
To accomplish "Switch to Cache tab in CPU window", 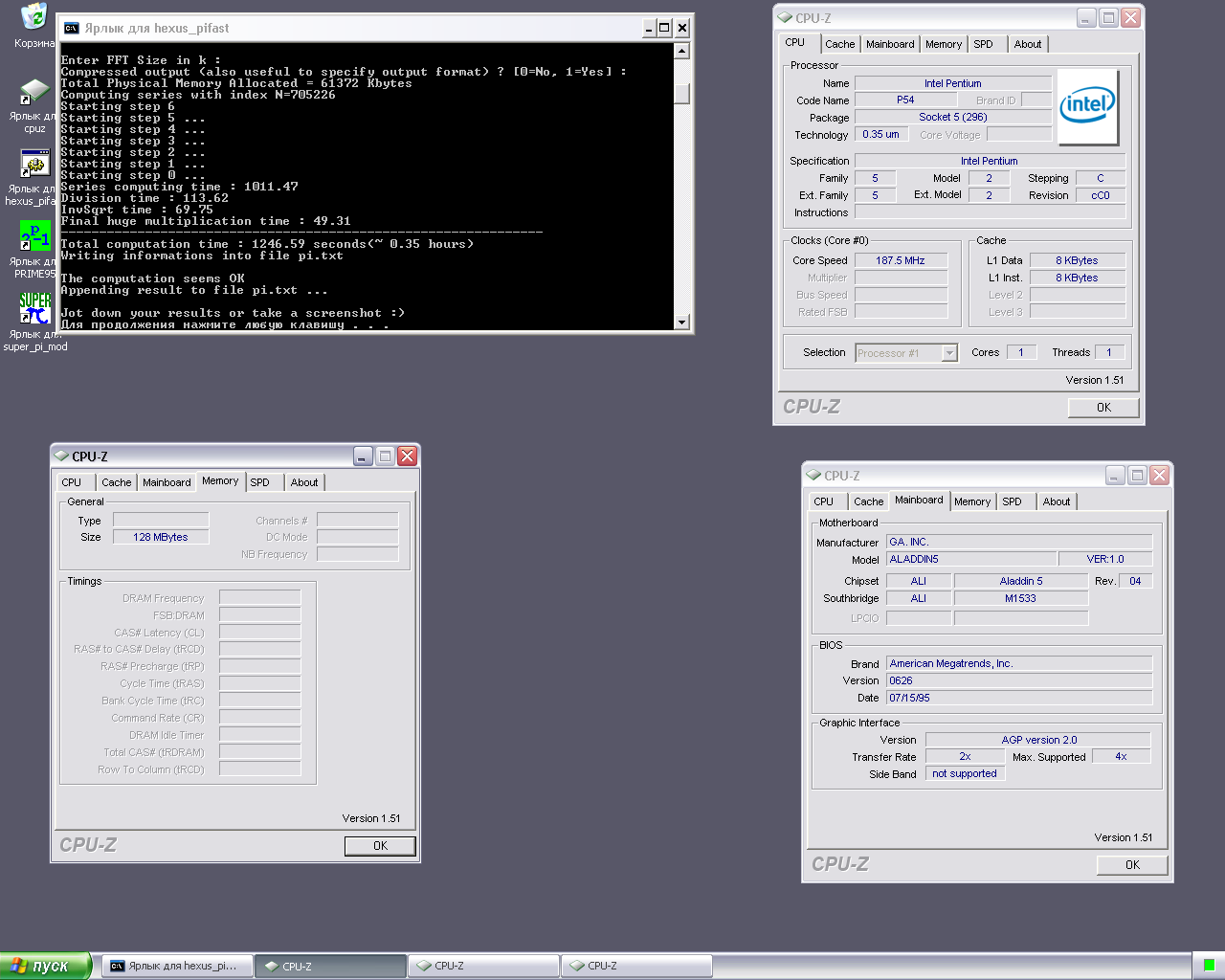I will point(839,44).
